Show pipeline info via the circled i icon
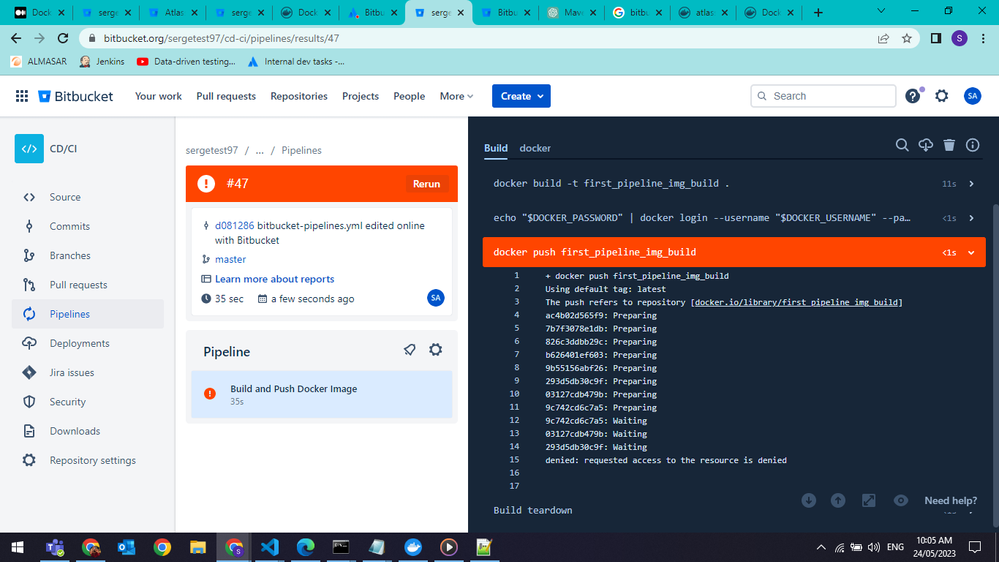This screenshot has width=999, height=562. click(972, 145)
